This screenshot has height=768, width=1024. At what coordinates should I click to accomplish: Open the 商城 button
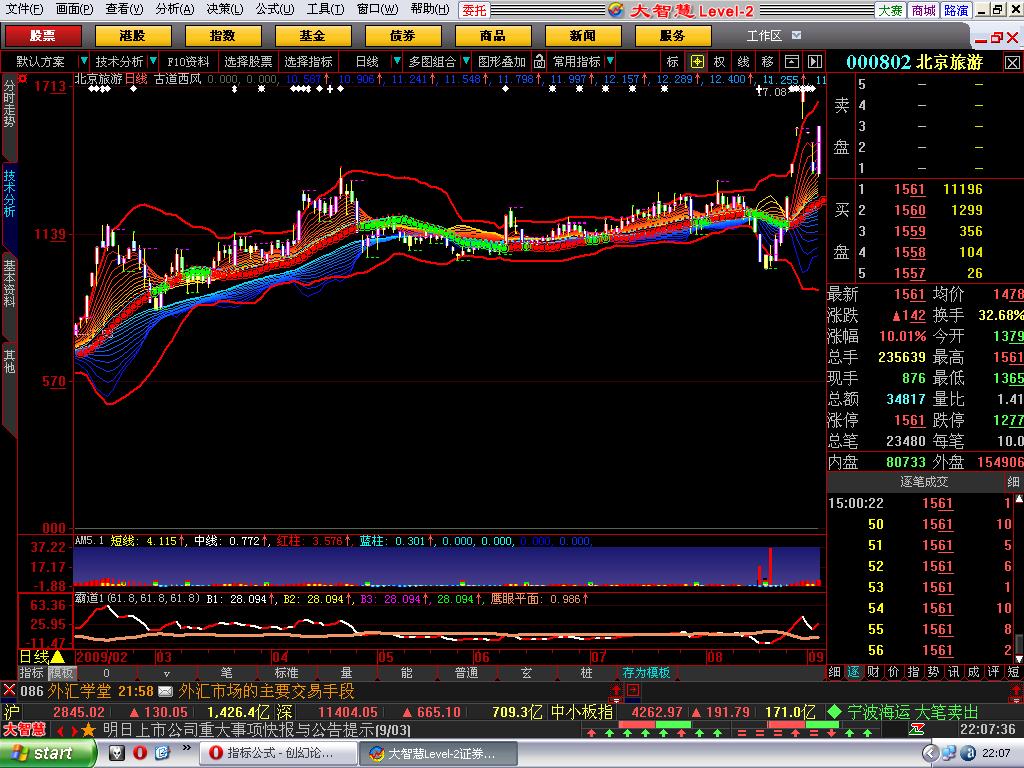point(923,10)
